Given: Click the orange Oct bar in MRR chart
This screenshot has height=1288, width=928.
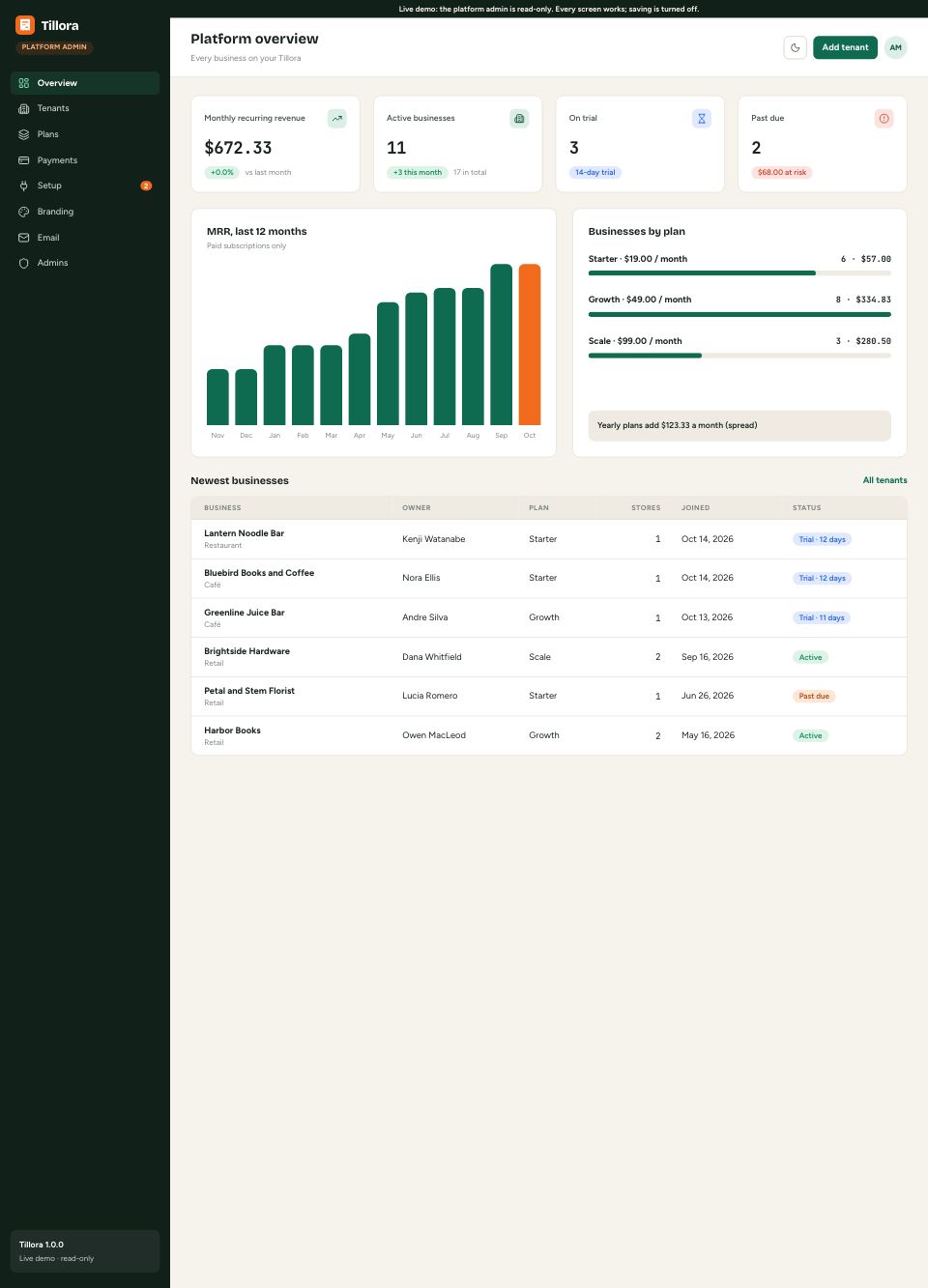Looking at the screenshot, I should (530, 344).
